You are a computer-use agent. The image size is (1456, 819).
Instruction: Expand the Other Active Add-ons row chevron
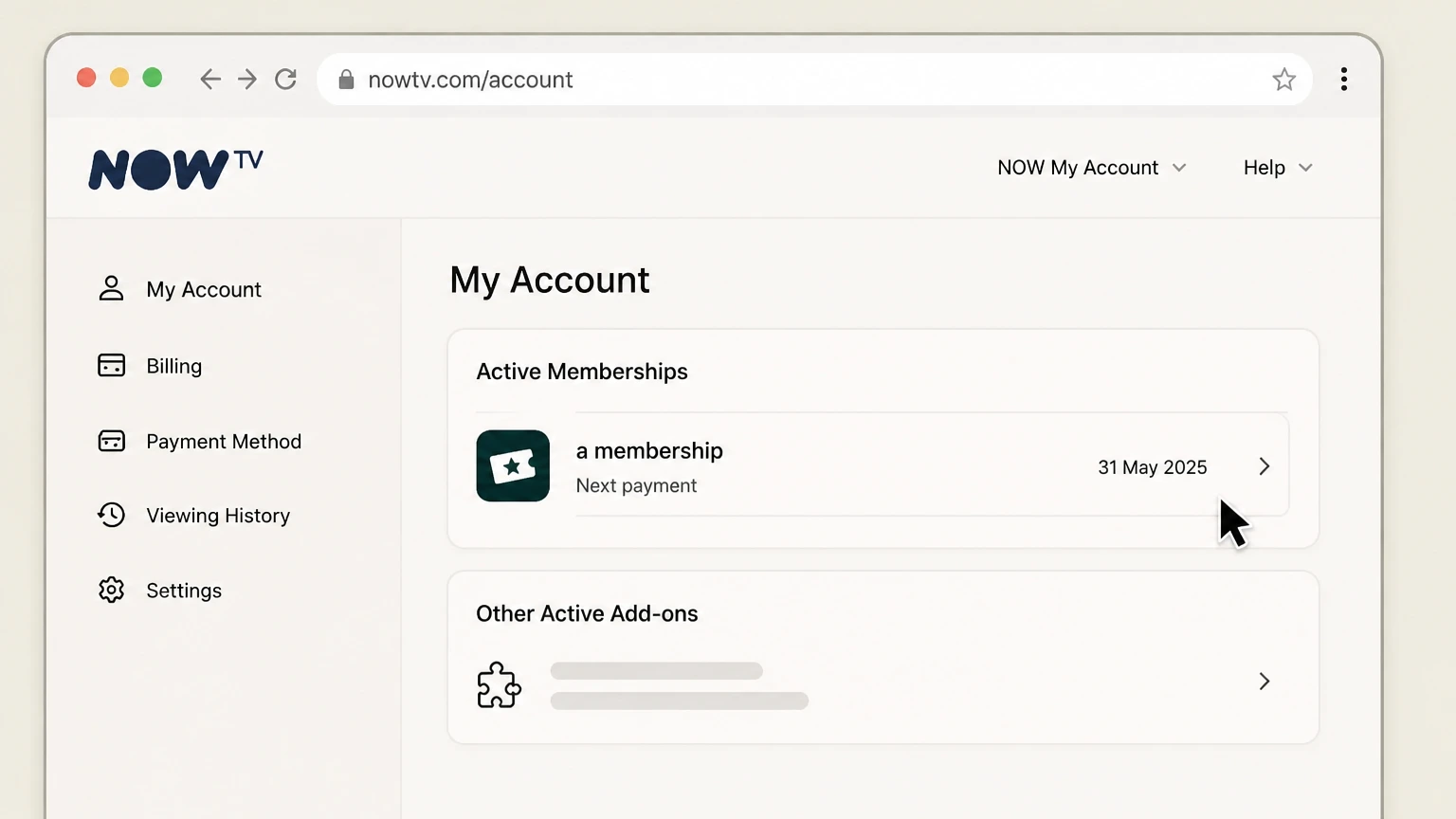click(1264, 682)
